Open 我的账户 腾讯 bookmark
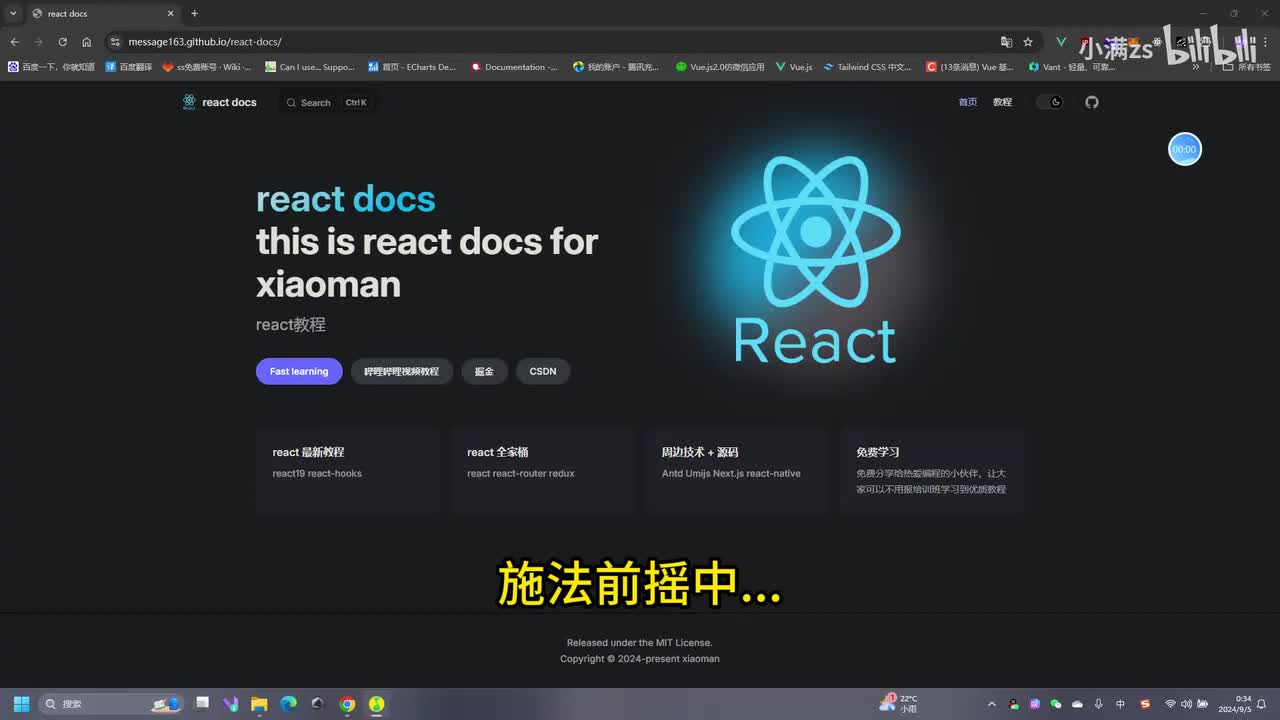The width and height of the screenshot is (1280, 720). pyautogui.click(x=616, y=67)
